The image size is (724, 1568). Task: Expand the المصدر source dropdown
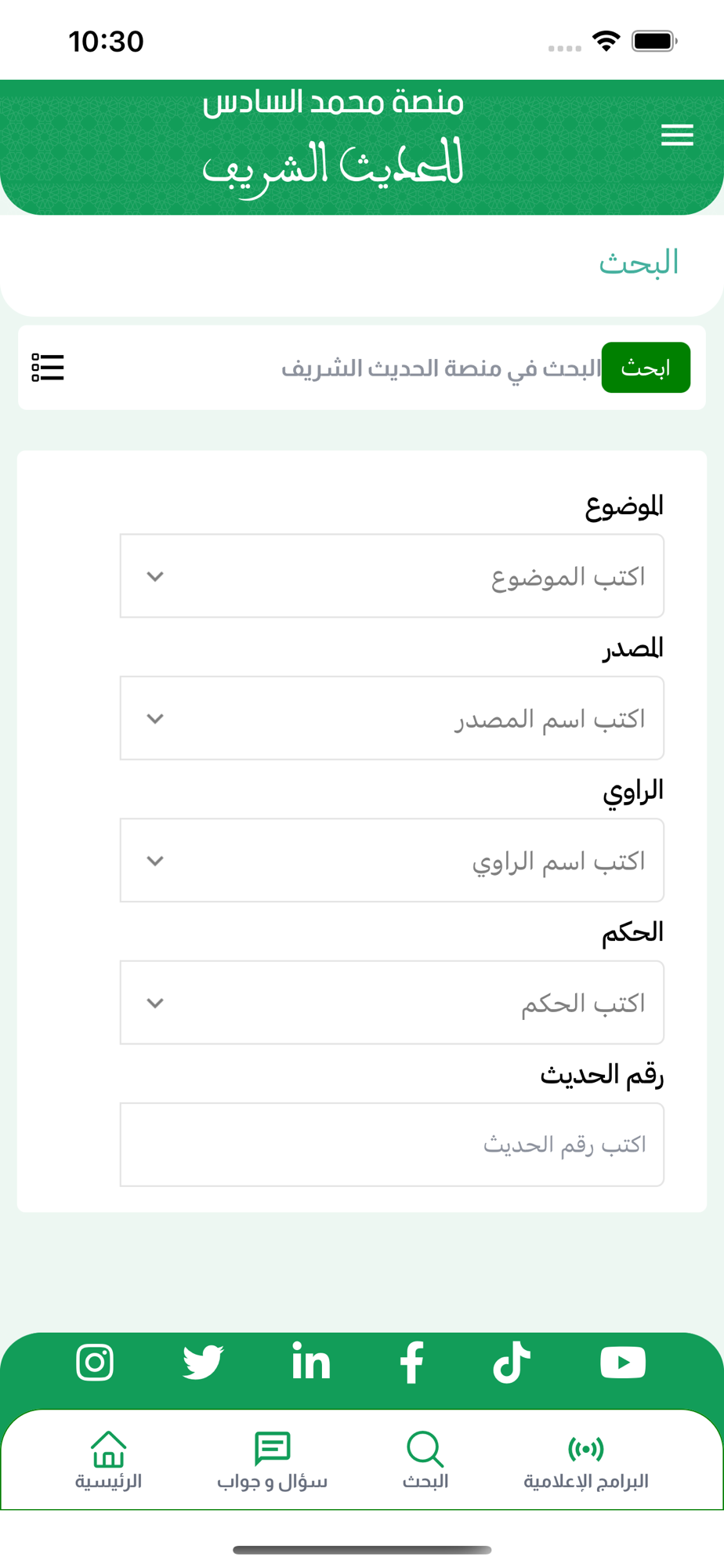pyautogui.click(x=392, y=718)
